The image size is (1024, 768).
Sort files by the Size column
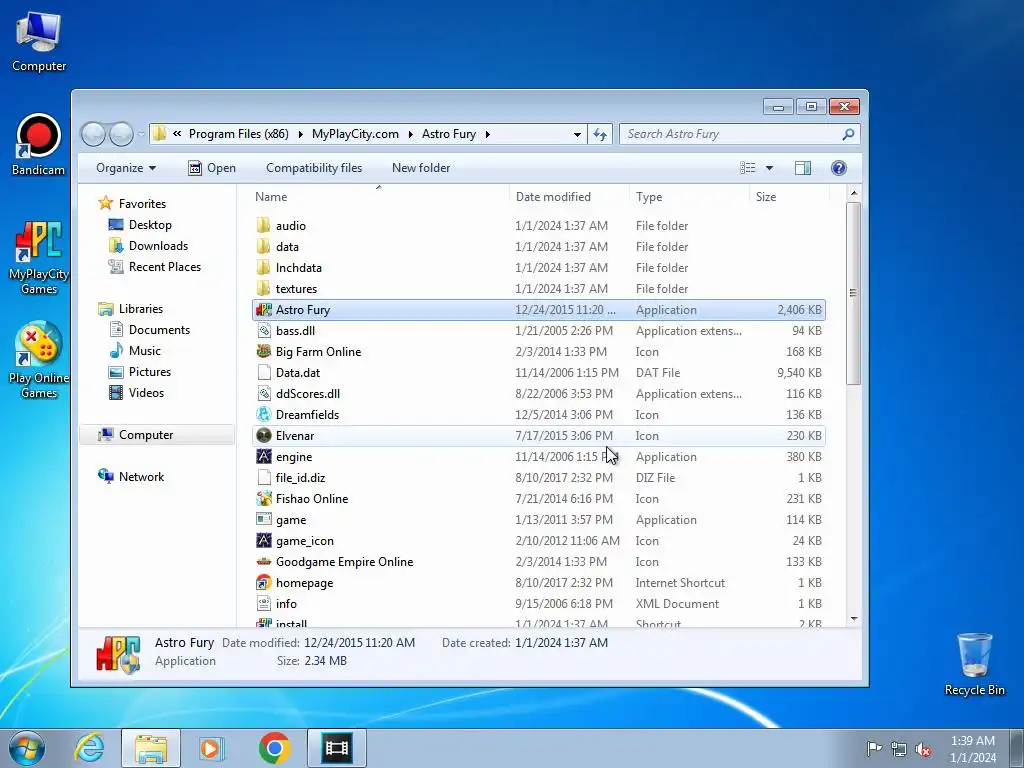pyautogui.click(x=789, y=197)
